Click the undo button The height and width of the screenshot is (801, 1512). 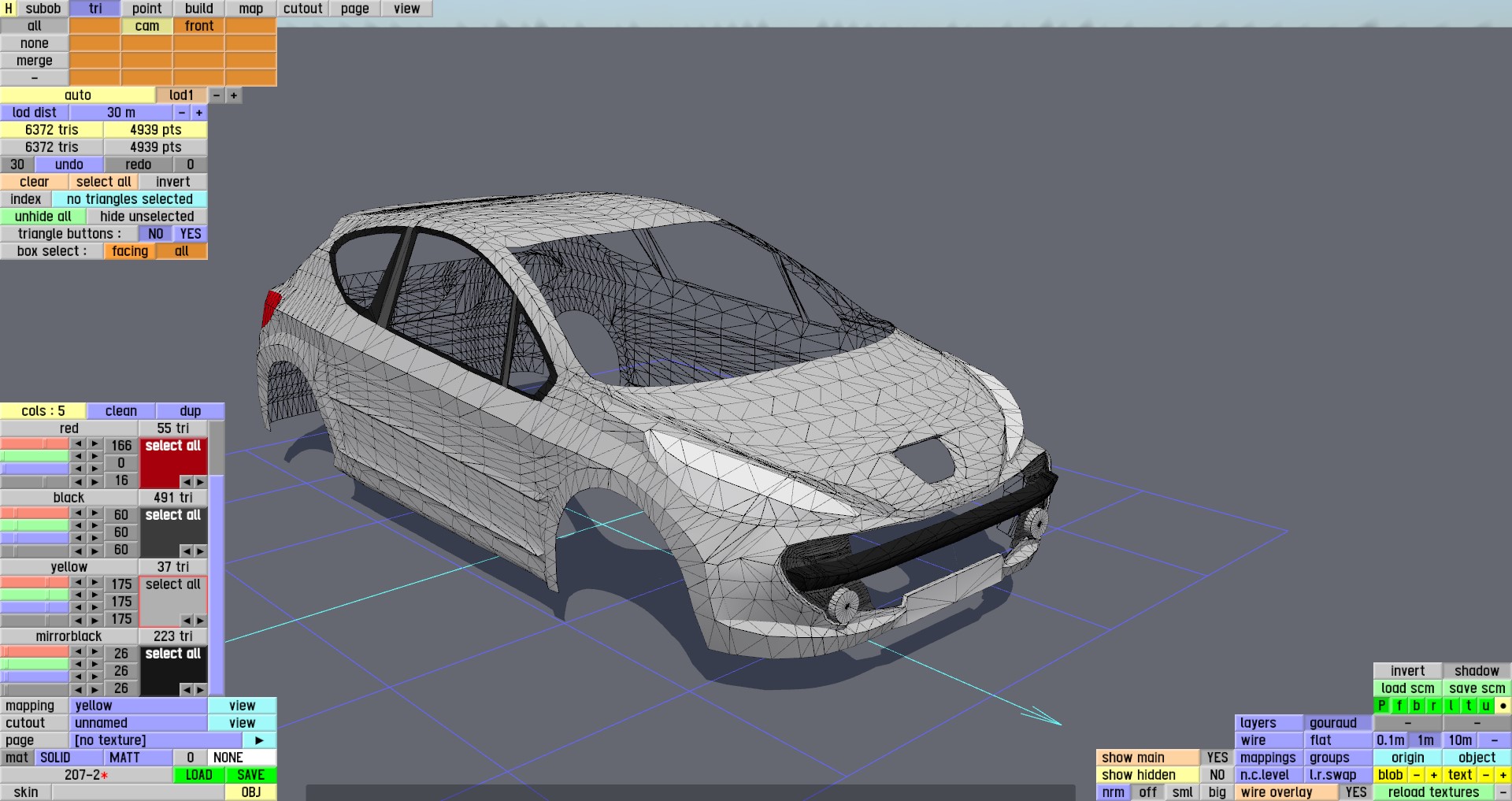(x=69, y=165)
